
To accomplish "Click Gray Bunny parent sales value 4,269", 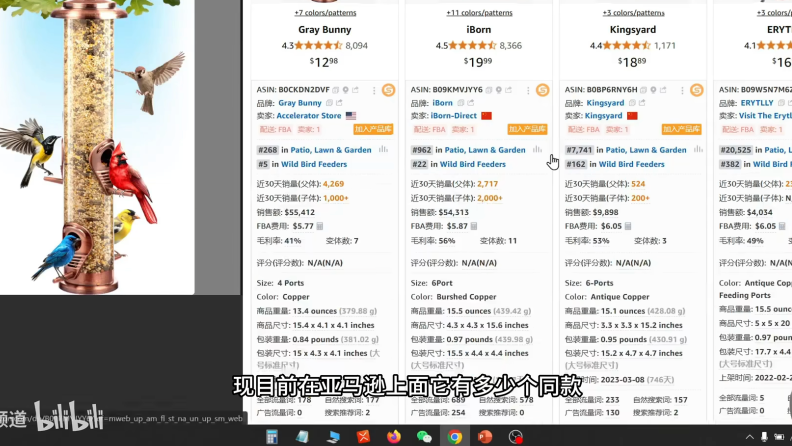I will (x=333, y=184).
